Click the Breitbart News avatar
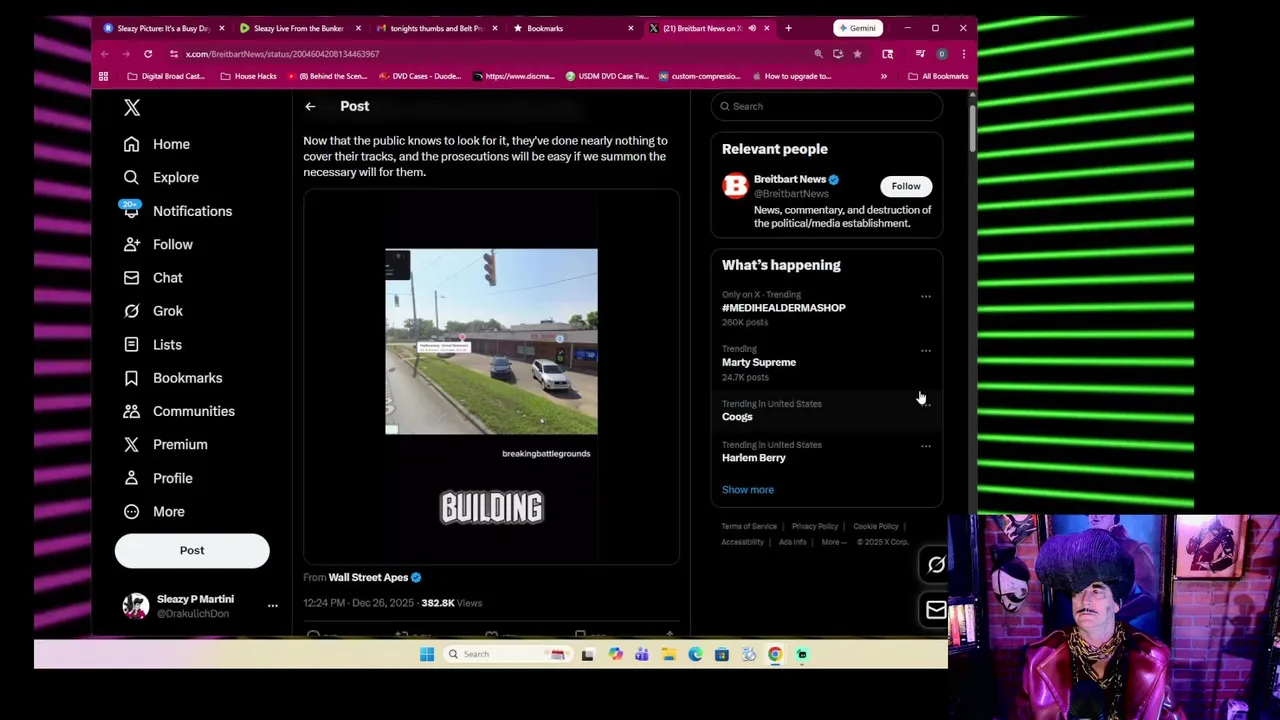The image size is (1280, 720). click(735, 185)
